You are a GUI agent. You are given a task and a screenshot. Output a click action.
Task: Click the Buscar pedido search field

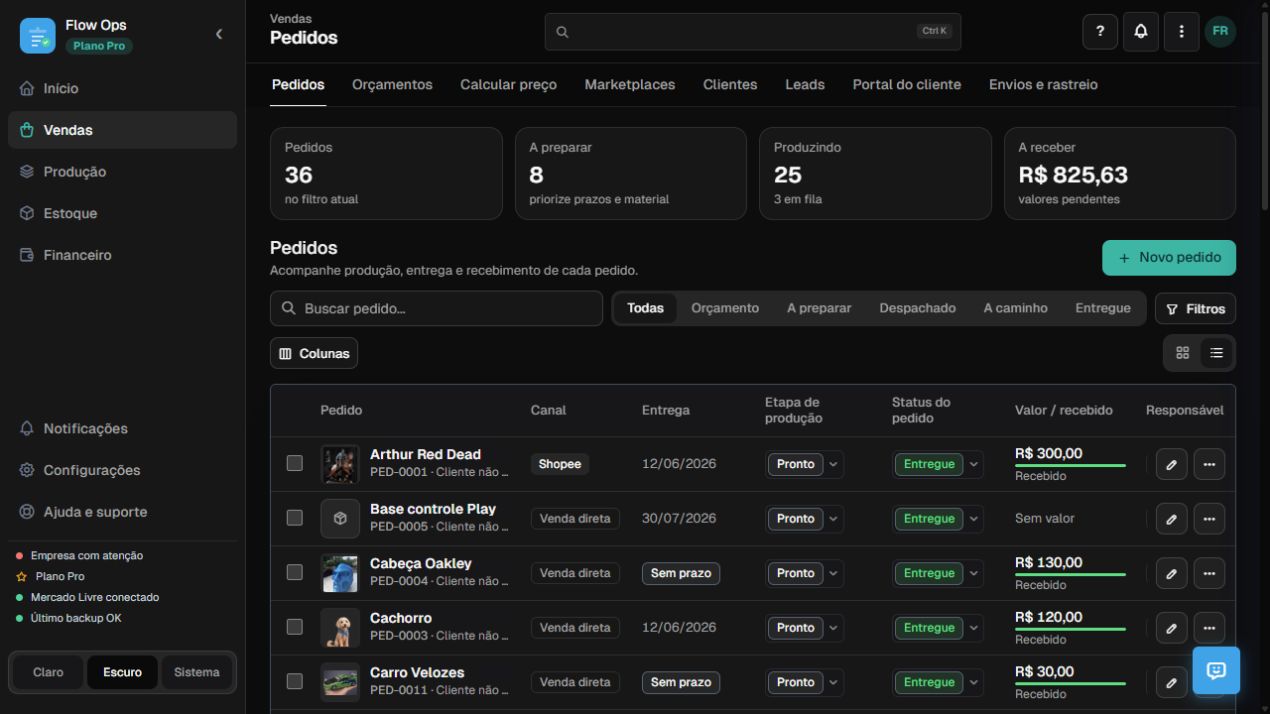click(436, 309)
